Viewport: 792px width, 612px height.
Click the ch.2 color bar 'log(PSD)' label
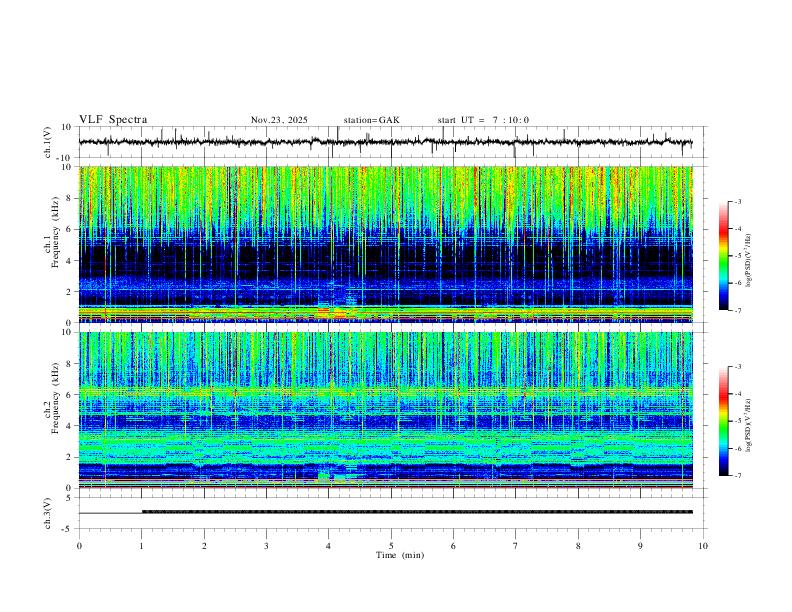click(x=749, y=425)
